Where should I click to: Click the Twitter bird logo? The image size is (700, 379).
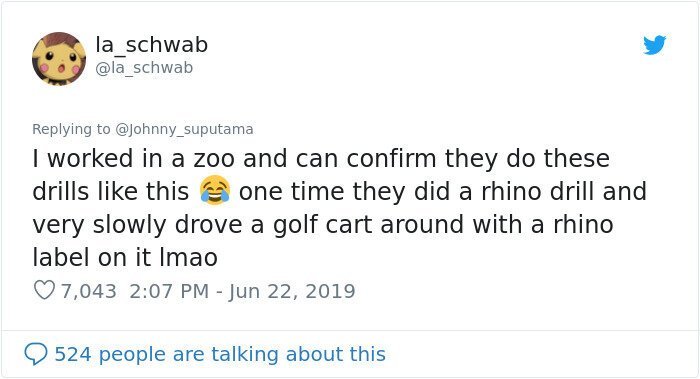654,45
